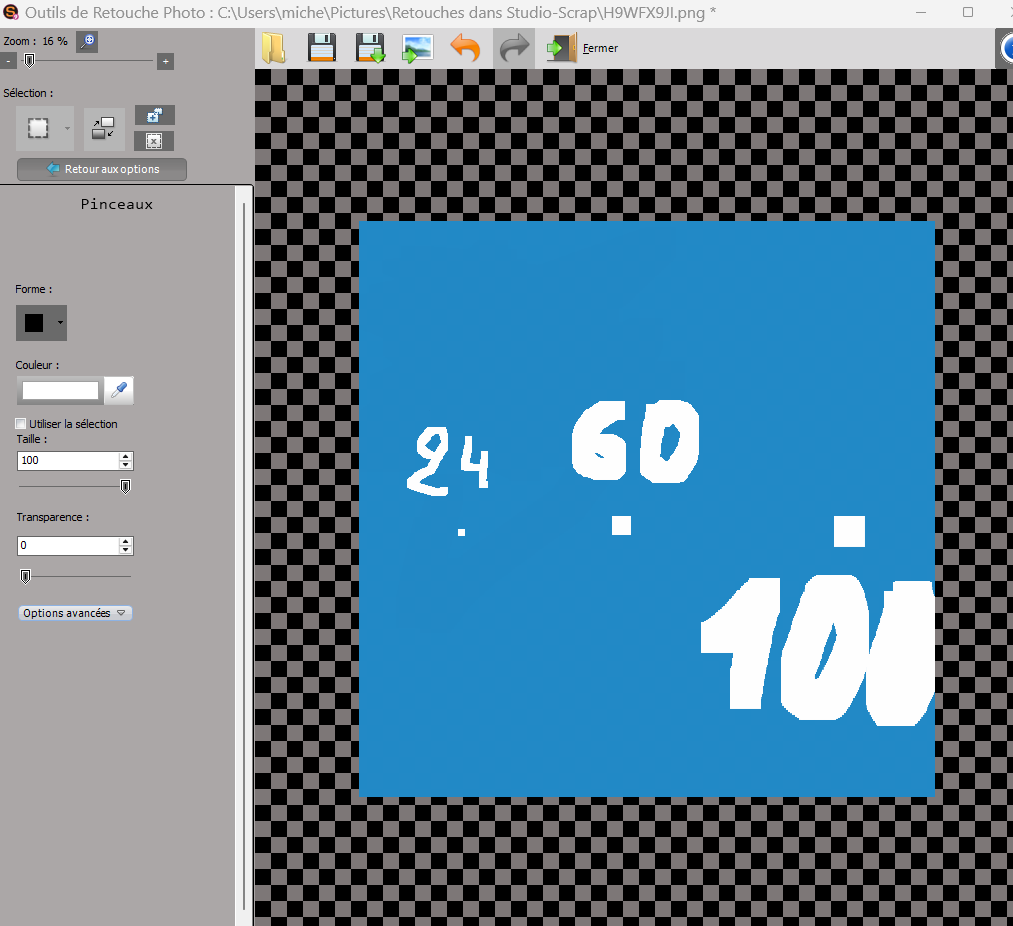Open the selection shape dropdown arrow
The width and height of the screenshot is (1013, 926).
(67, 128)
